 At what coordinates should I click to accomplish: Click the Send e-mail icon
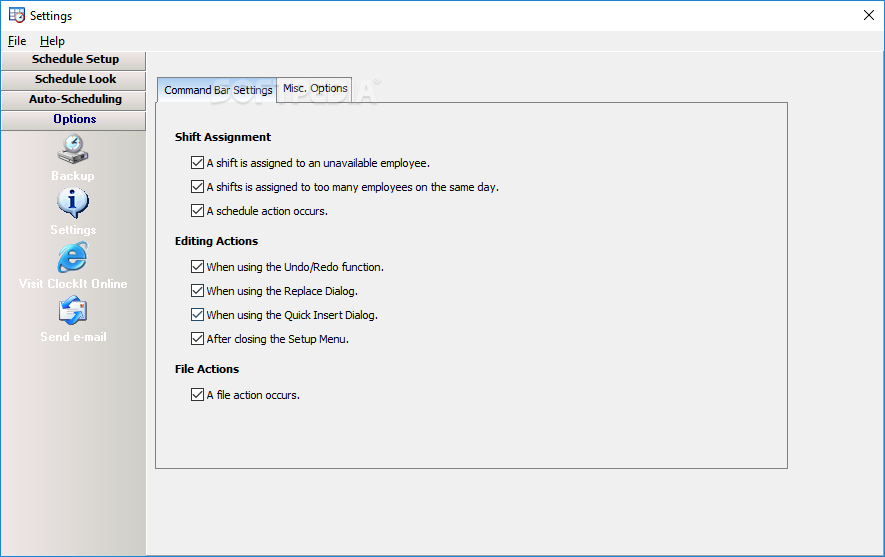tap(73, 311)
